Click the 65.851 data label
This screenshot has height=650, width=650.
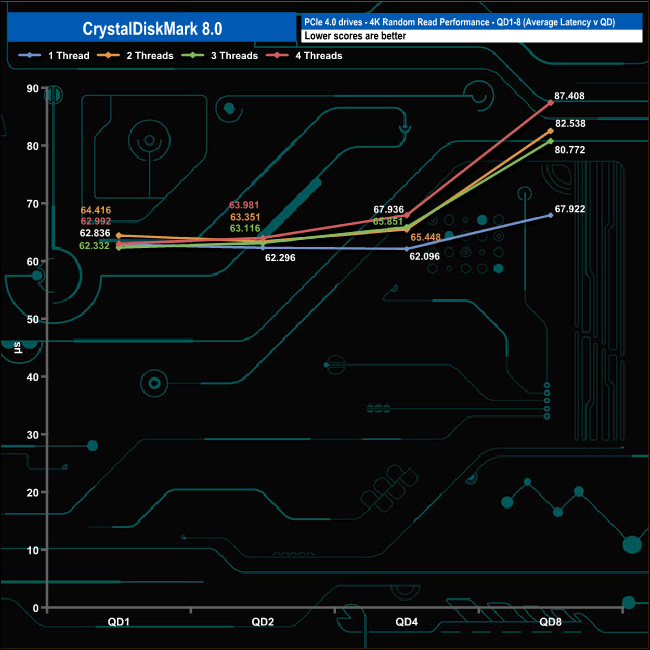pos(388,222)
